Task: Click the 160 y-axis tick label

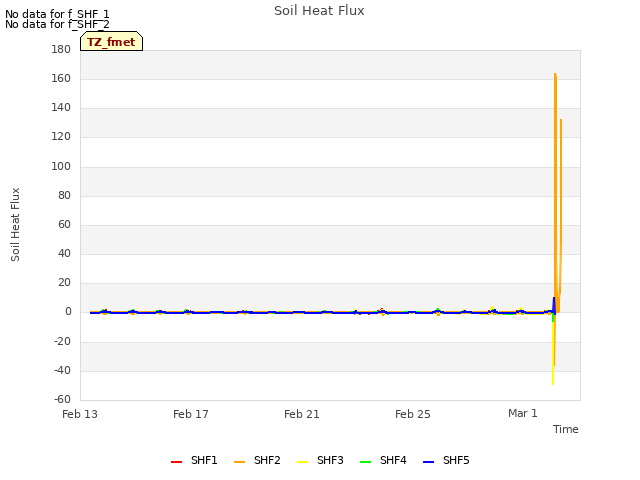Action: [x=61, y=78]
